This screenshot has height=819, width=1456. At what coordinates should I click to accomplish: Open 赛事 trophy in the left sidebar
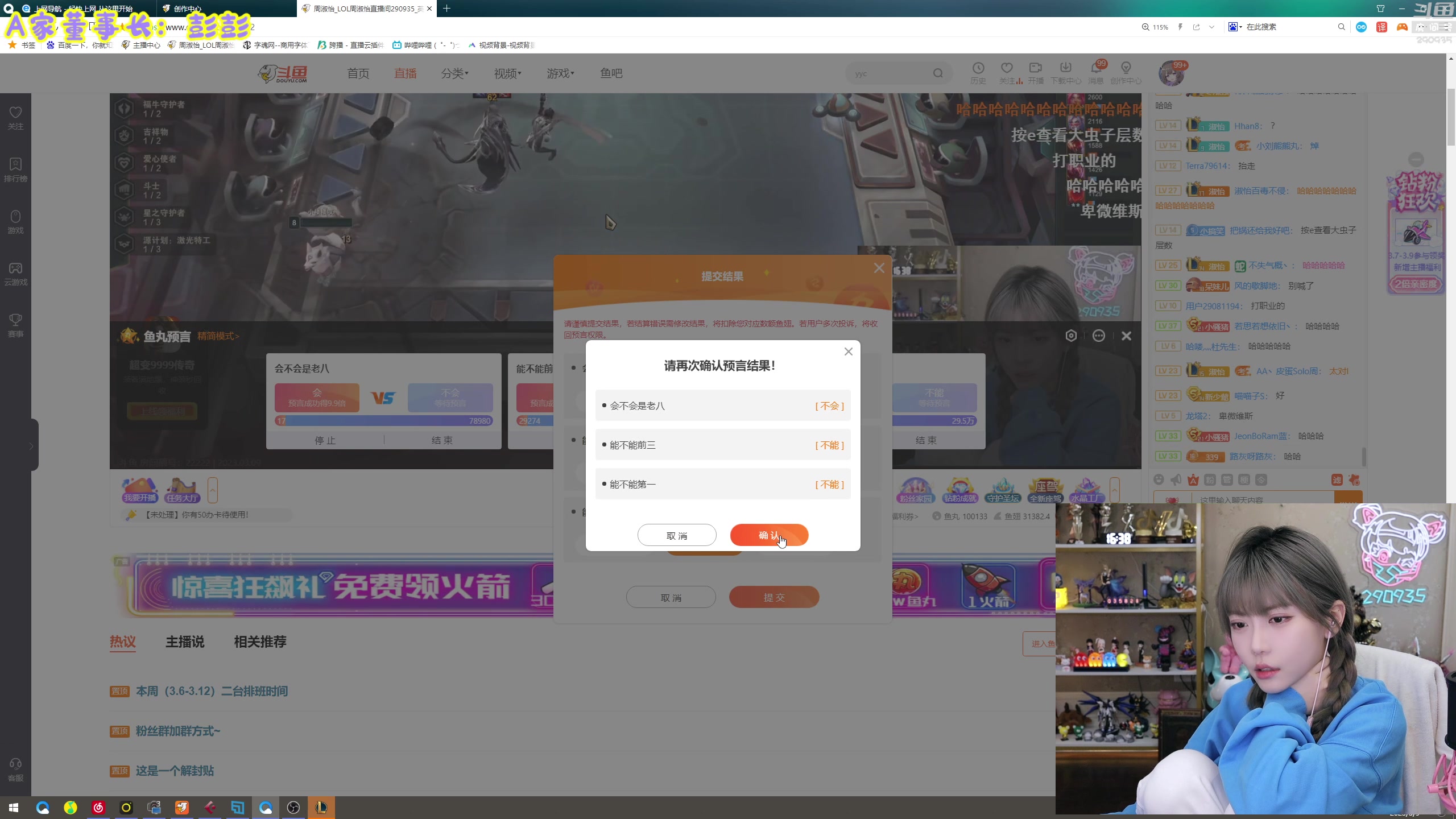click(x=15, y=325)
